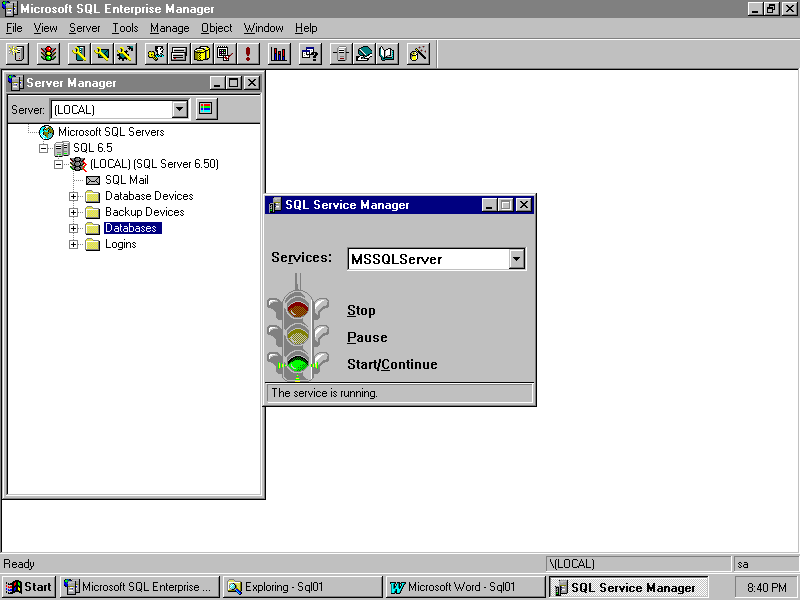
Task: Click the open book toolbar icon
Action: click(387, 54)
